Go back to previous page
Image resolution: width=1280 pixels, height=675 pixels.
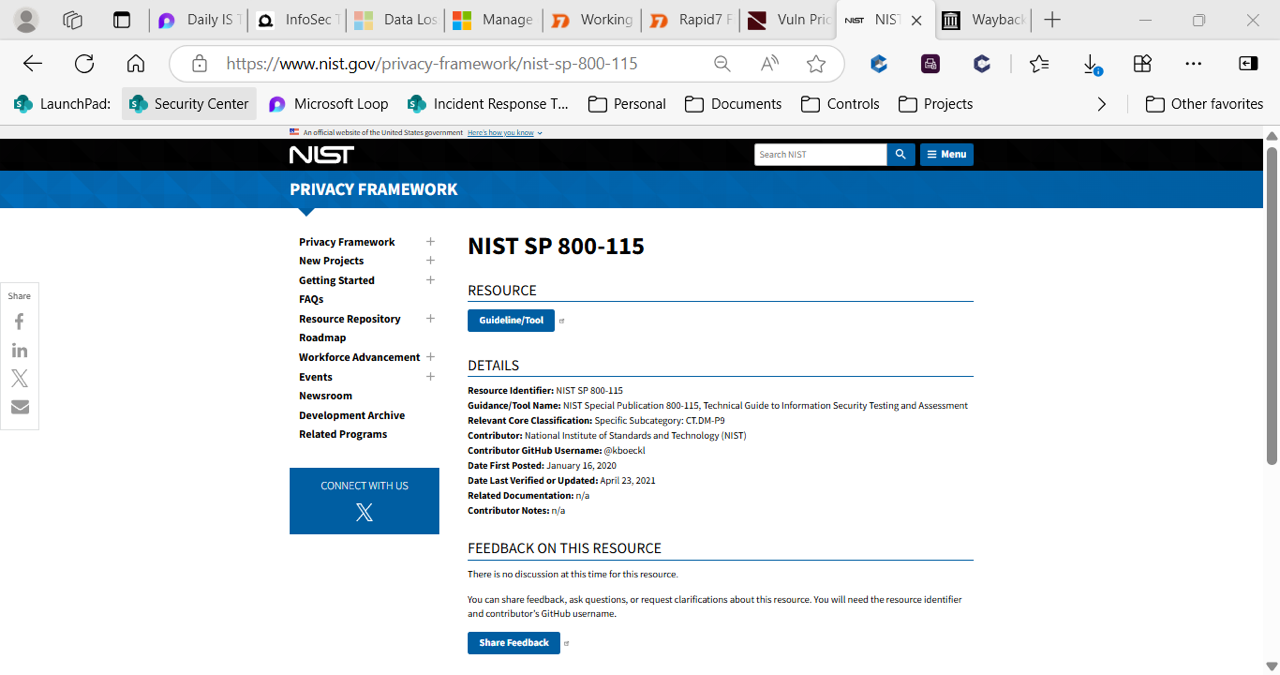click(33, 64)
